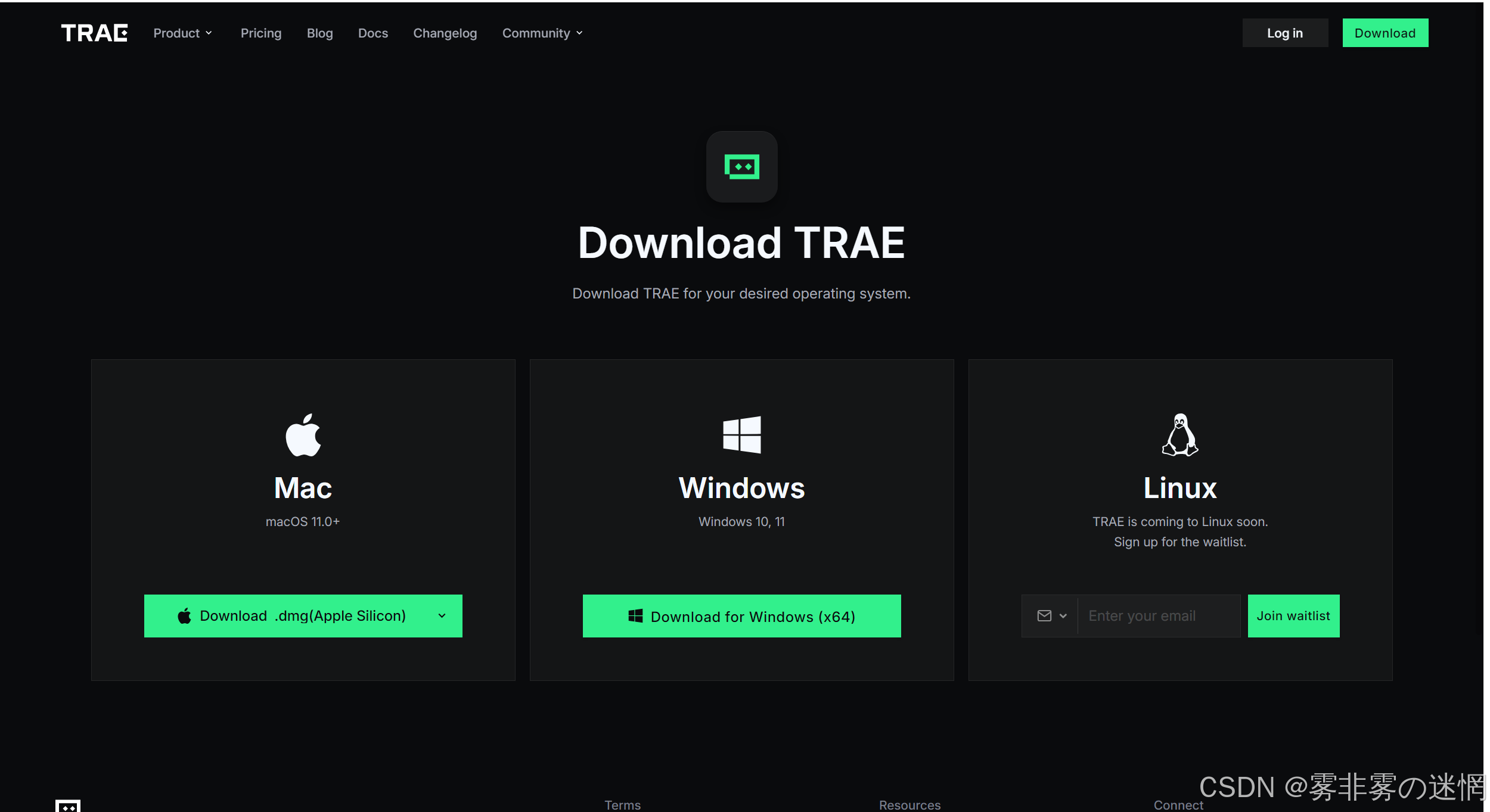The height and width of the screenshot is (812, 1490).
Task: Click the large Apple logo icon
Action: pyautogui.click(x=303, y=435)
